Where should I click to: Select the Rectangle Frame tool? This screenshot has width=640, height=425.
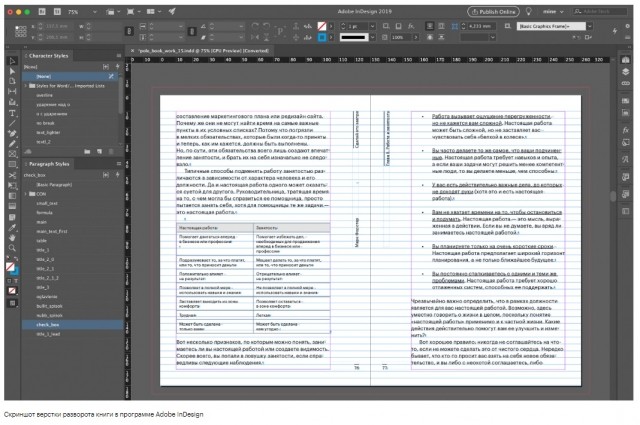pos(12,154)
